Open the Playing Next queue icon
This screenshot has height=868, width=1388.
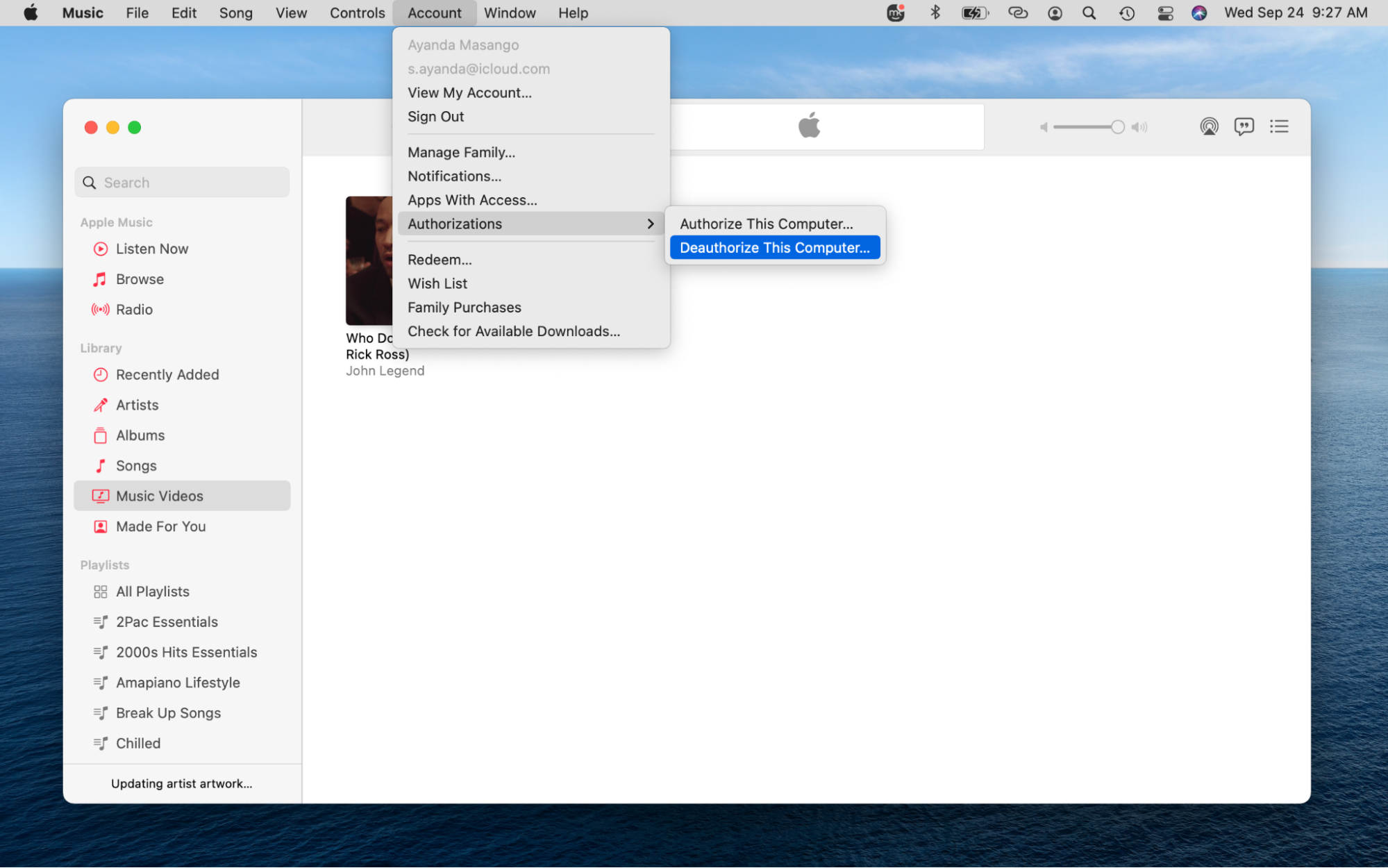coord(1279,126)
